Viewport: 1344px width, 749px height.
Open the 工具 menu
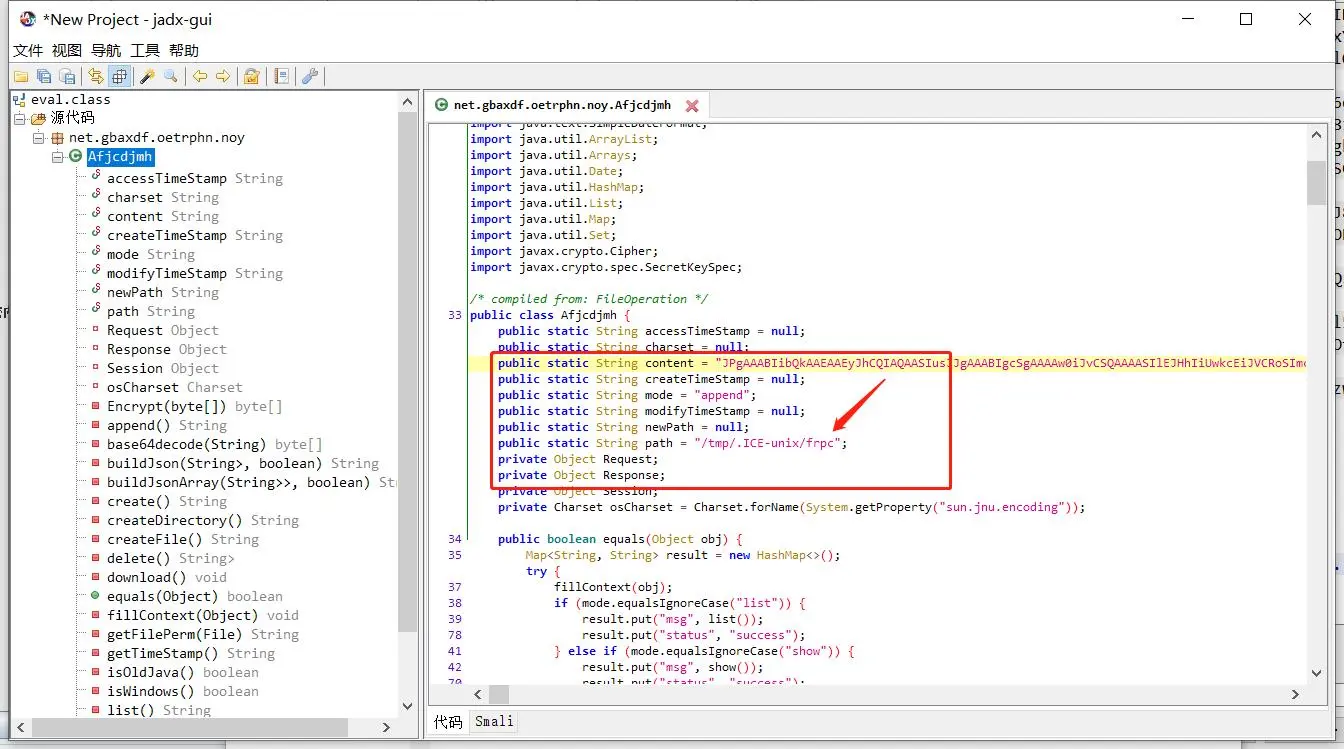click(145, 50)
